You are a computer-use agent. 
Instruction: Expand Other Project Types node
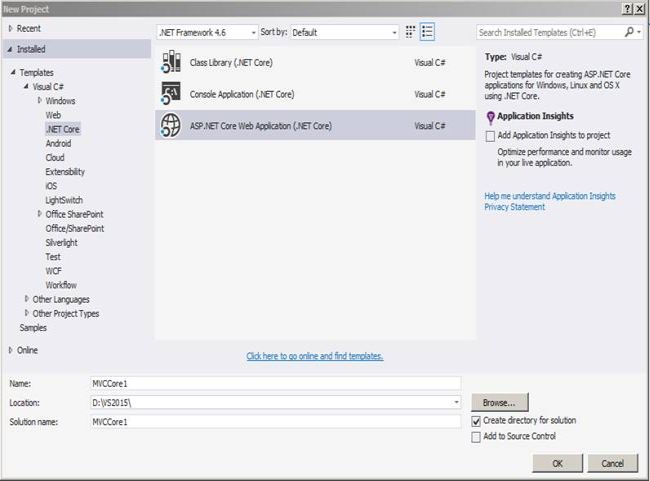point(27,313)
